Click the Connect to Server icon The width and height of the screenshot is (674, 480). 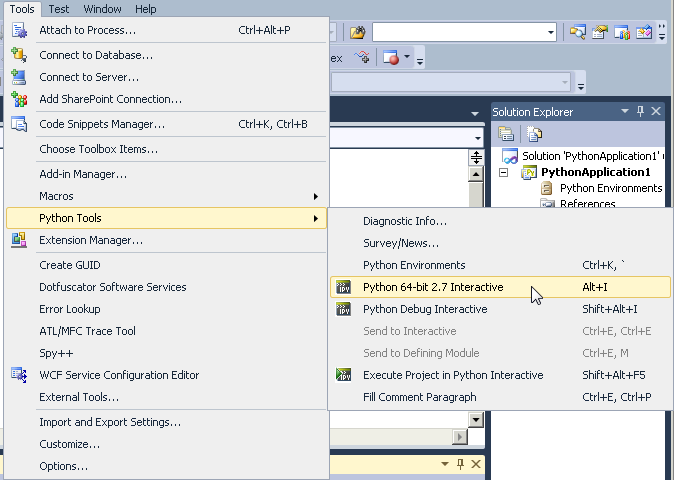tap(18, 77)
